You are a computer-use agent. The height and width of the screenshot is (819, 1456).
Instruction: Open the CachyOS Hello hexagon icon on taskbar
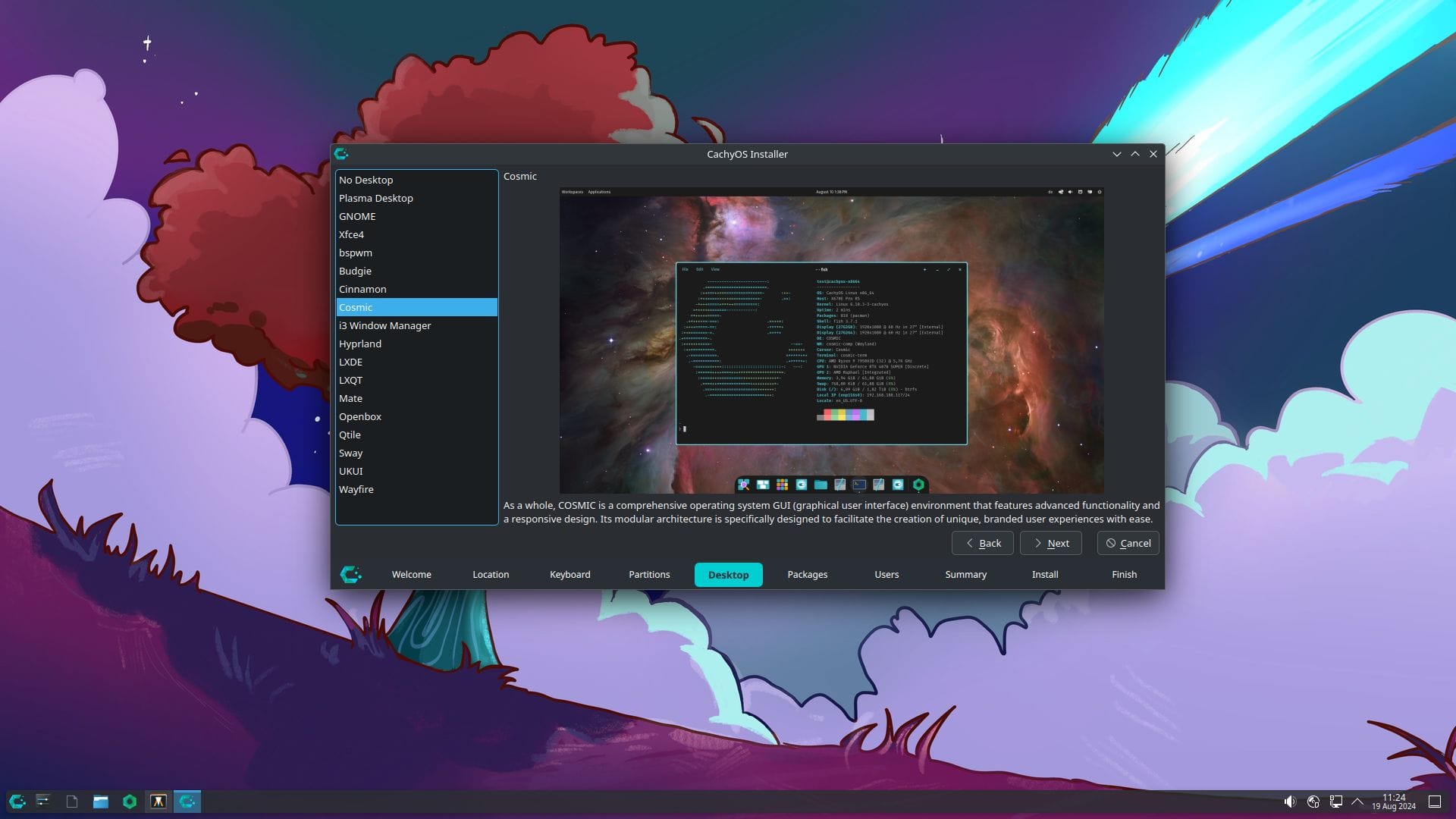(x=130, y=802)
